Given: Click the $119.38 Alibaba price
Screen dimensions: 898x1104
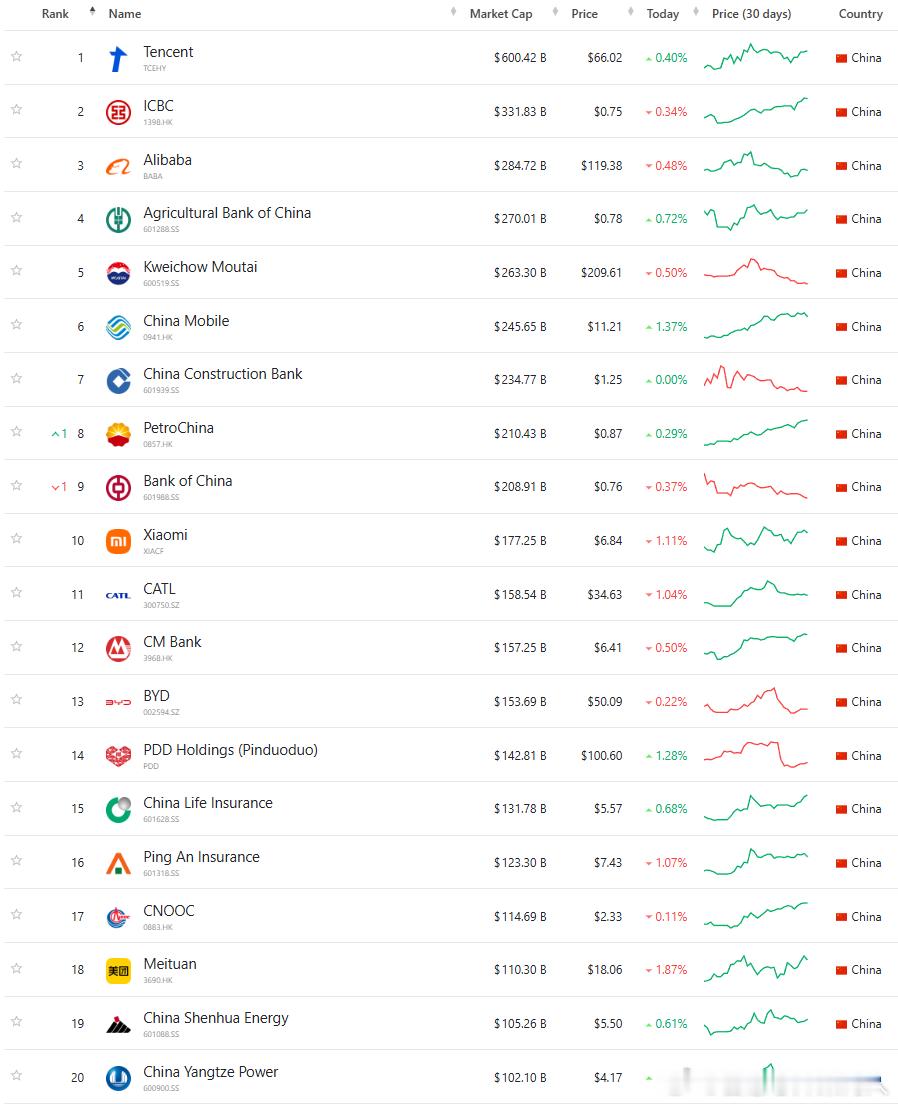Looking at the screenshot, I should coord(601,166).
